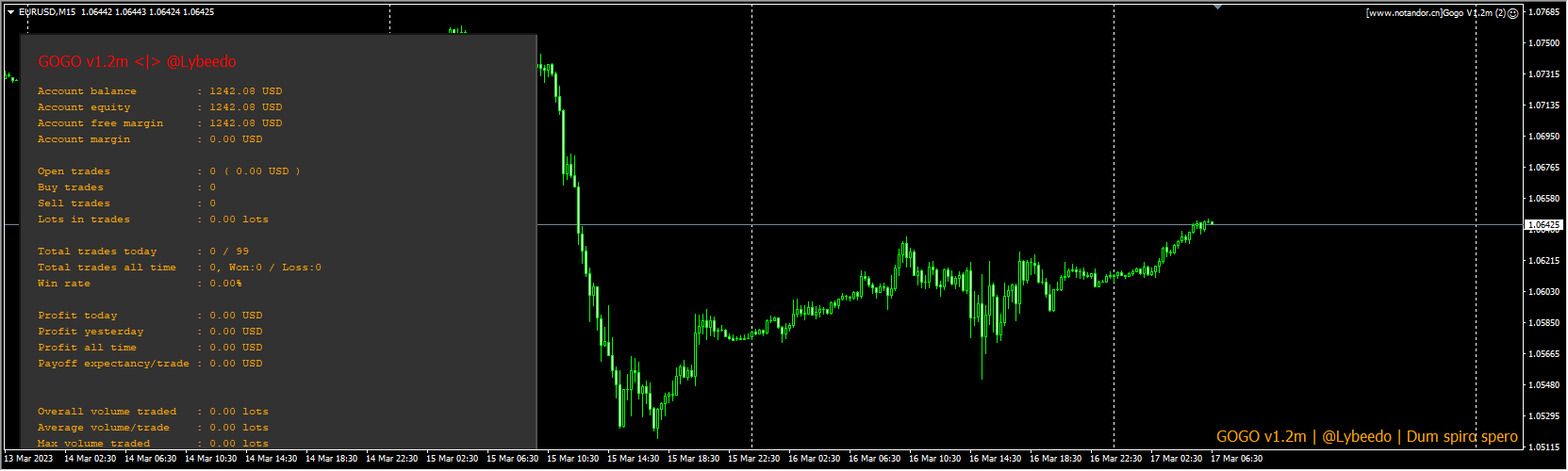This screenshot has width=1568, height=471.
Task: Select the 'Account equity' row label
Action: 84,107
